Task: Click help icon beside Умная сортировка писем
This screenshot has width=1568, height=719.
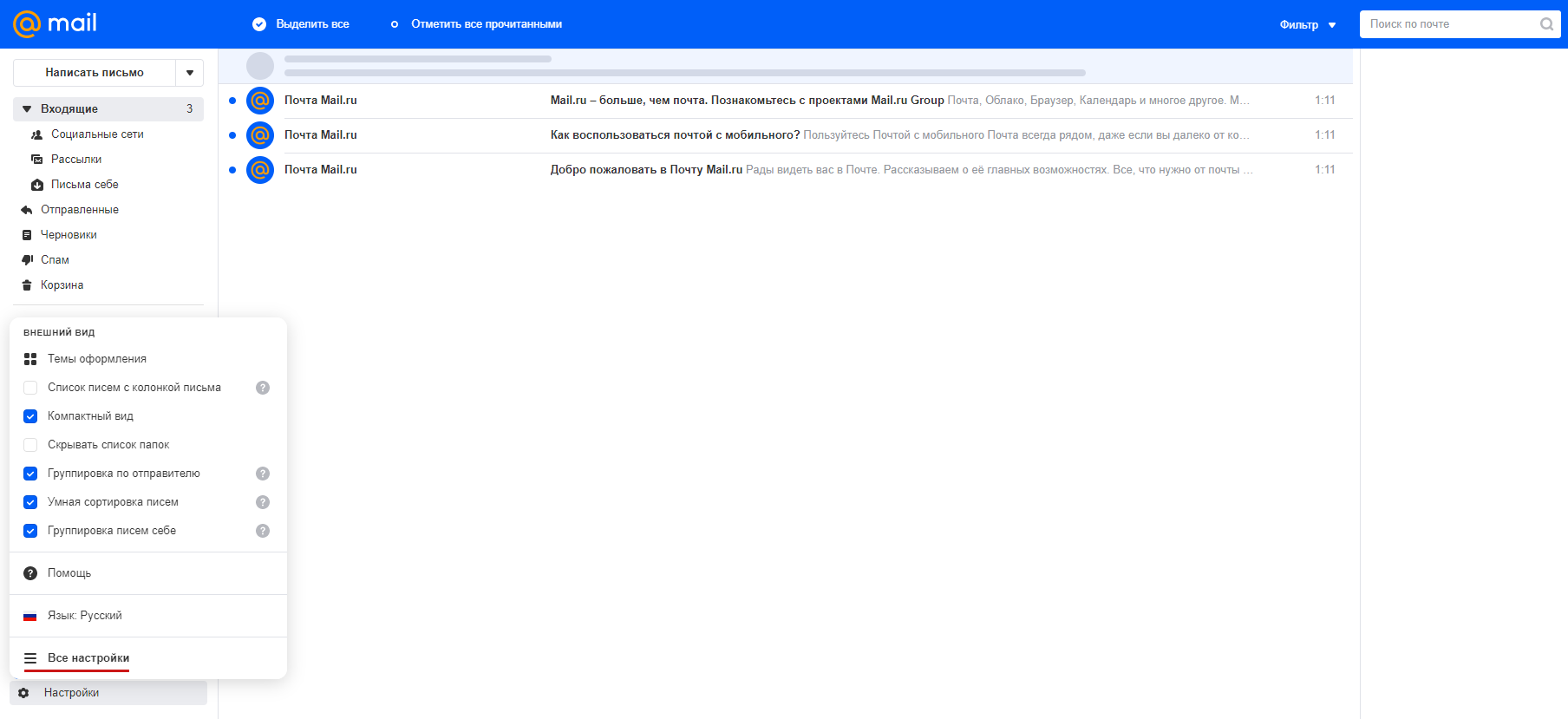Action: 263,502
